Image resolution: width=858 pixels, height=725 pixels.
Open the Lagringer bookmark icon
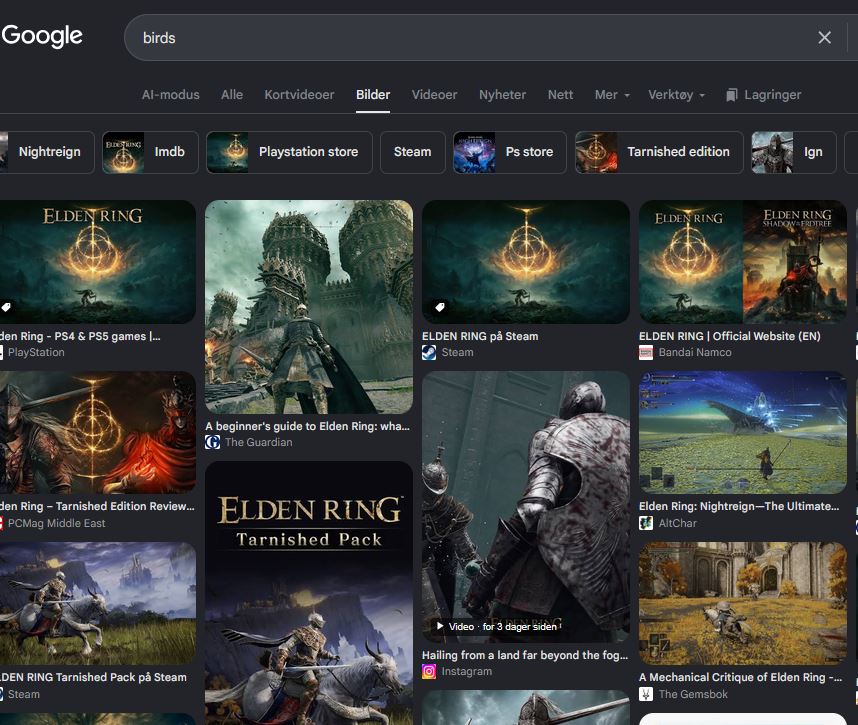click(732, 95)
